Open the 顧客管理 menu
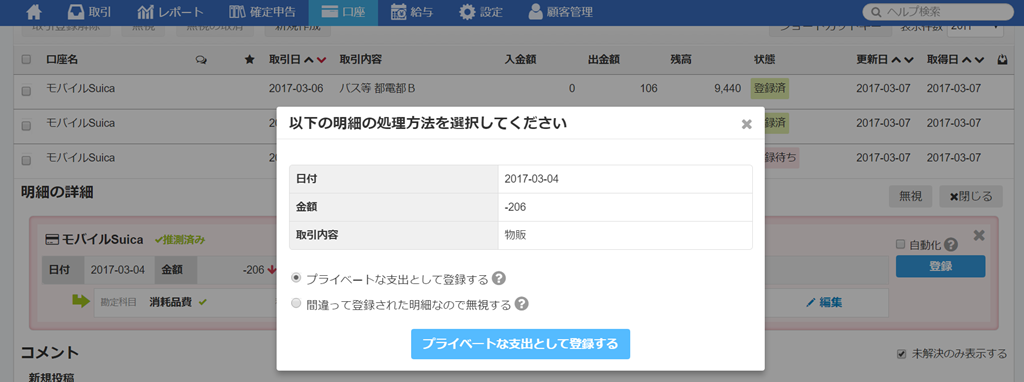1024x382 pixels. (x=561, y=12)
